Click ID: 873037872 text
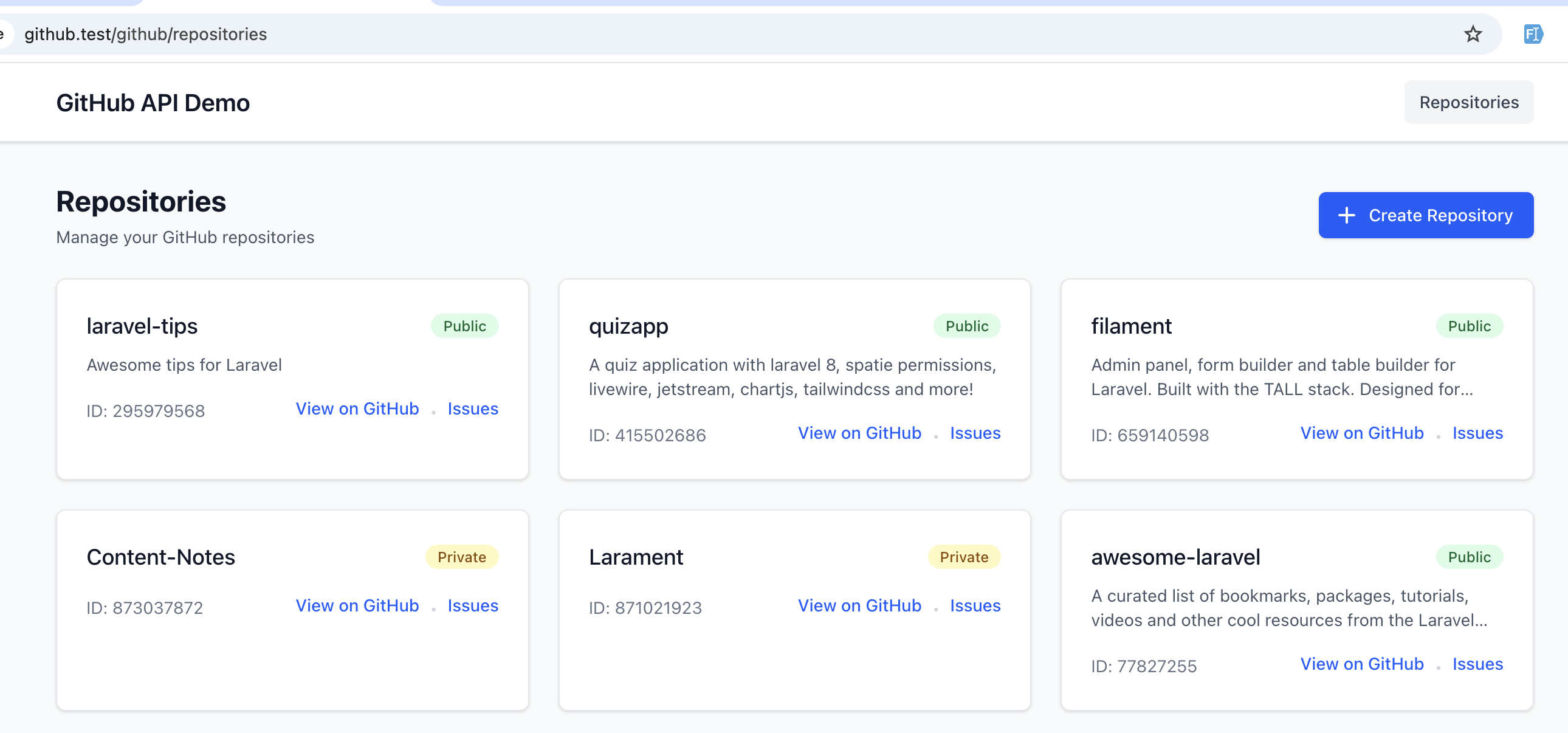The height and width of the screenshot is (733, 1568). pos(144,608)
